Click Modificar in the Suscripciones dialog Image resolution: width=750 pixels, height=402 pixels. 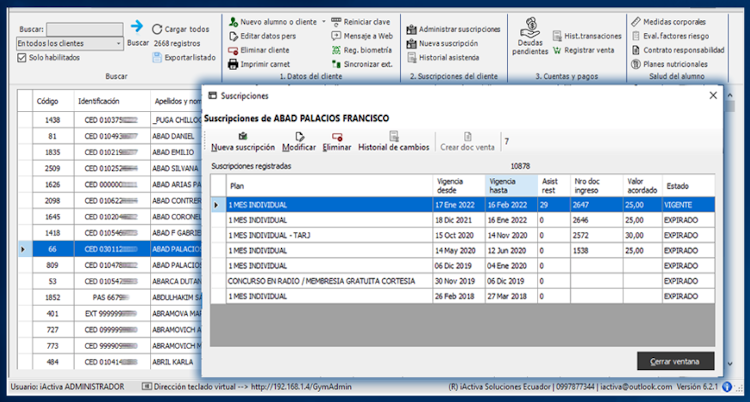point(299,142)
